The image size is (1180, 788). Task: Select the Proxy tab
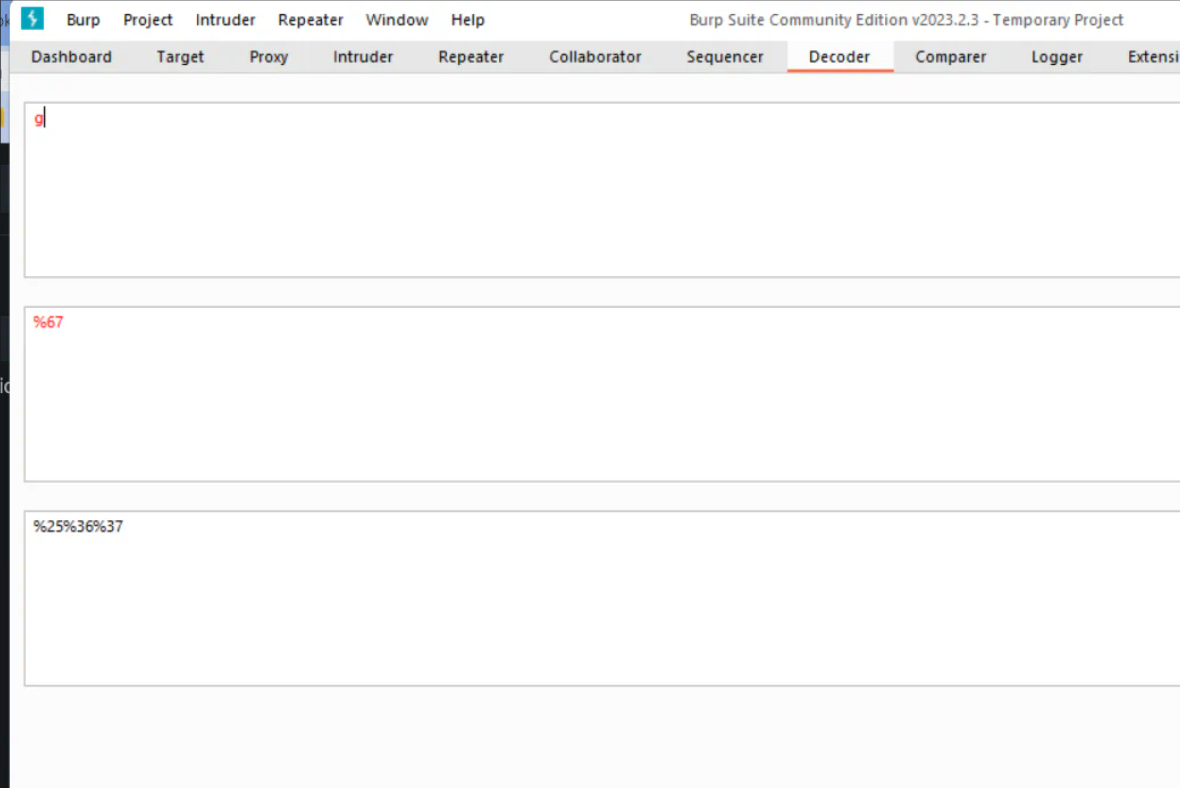(268, 57)
